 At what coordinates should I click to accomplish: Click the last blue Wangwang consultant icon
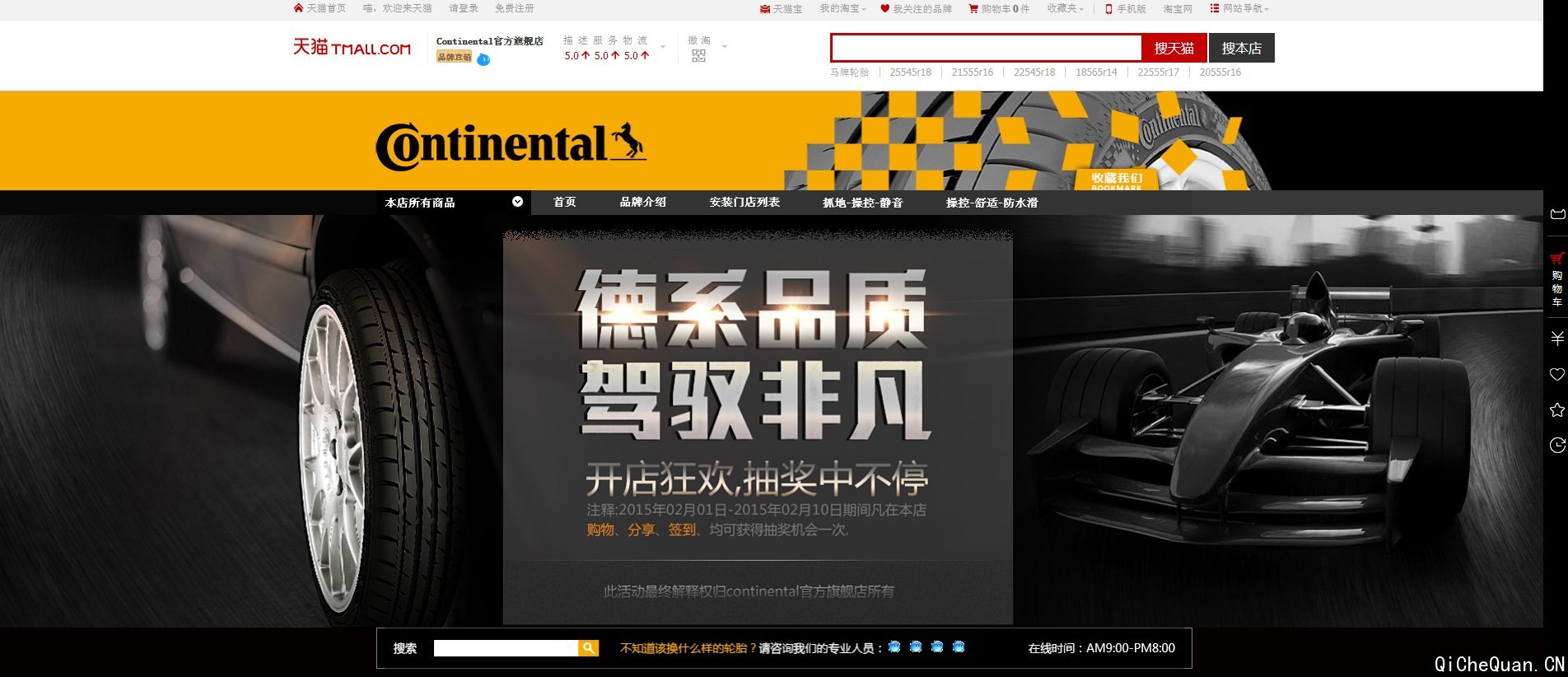tap(959, 647)
